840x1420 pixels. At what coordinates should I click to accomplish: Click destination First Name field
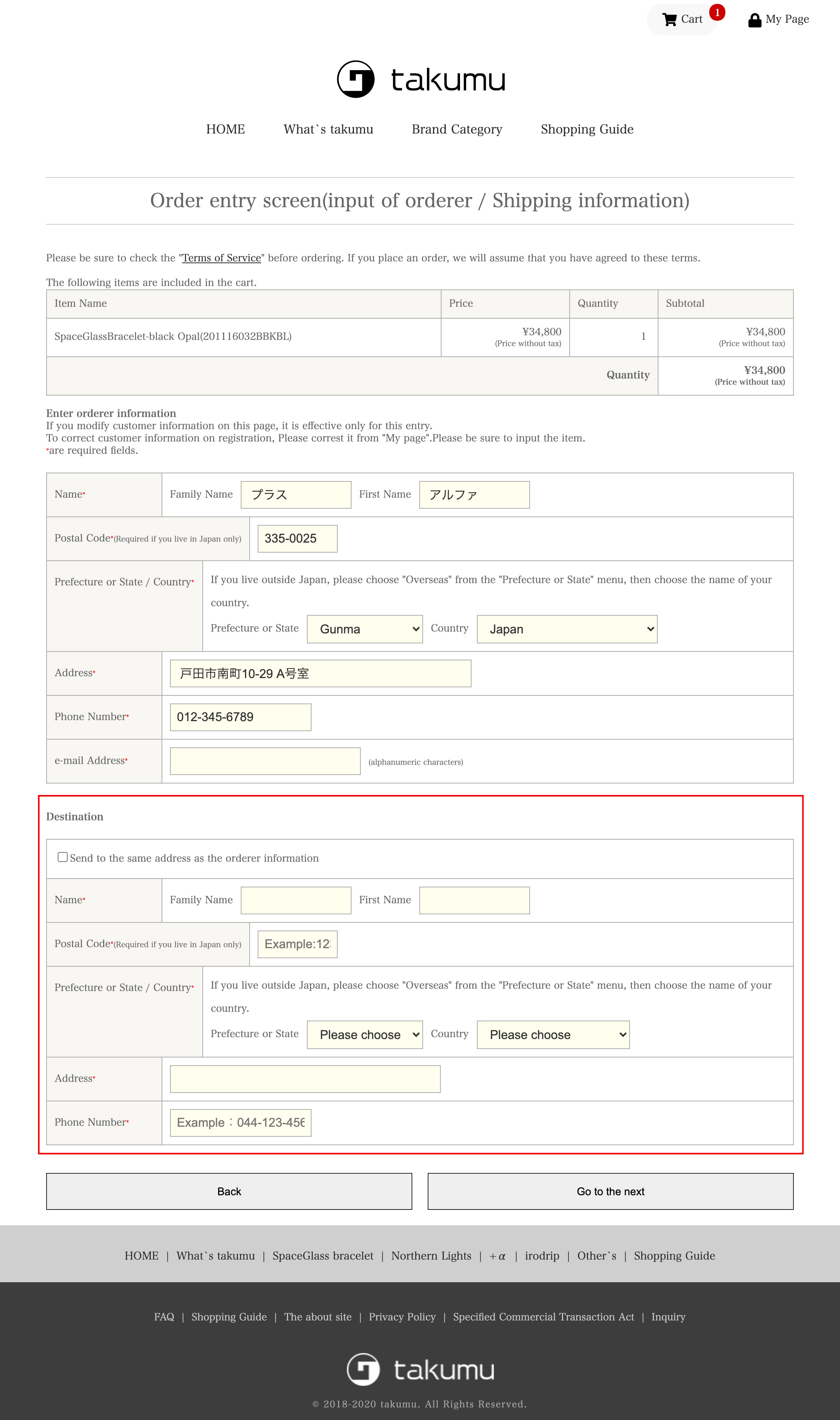pyautogui.click(x=474, y=900)
